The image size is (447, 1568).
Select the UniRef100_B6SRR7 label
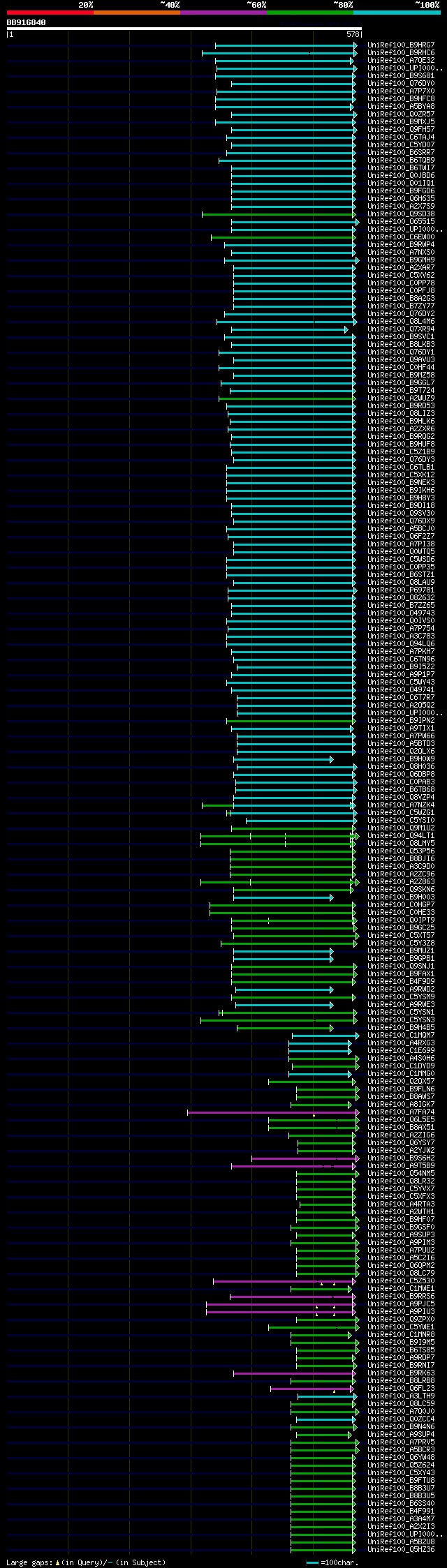tap(401, 152)
